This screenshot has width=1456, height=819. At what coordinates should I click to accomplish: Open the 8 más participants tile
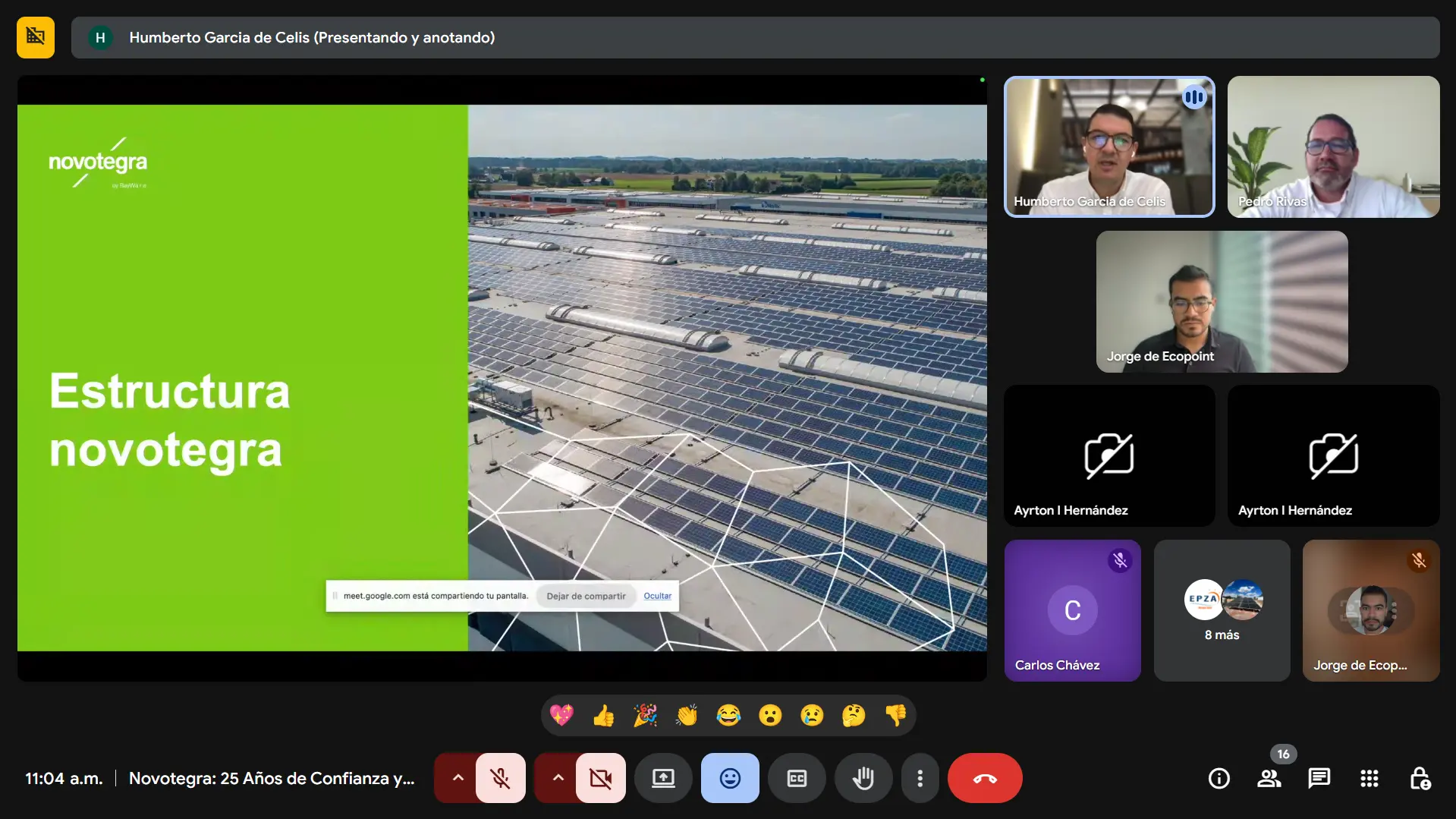point(1222,610)
